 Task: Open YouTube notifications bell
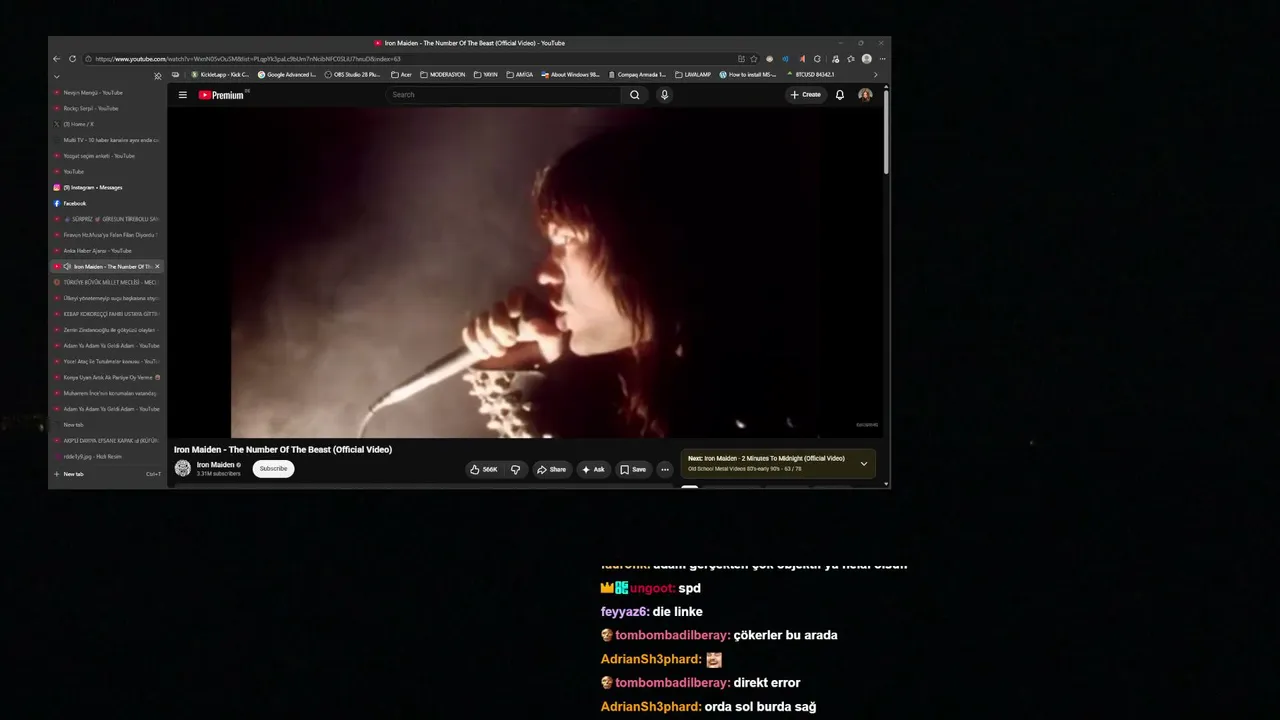point(840,95)
